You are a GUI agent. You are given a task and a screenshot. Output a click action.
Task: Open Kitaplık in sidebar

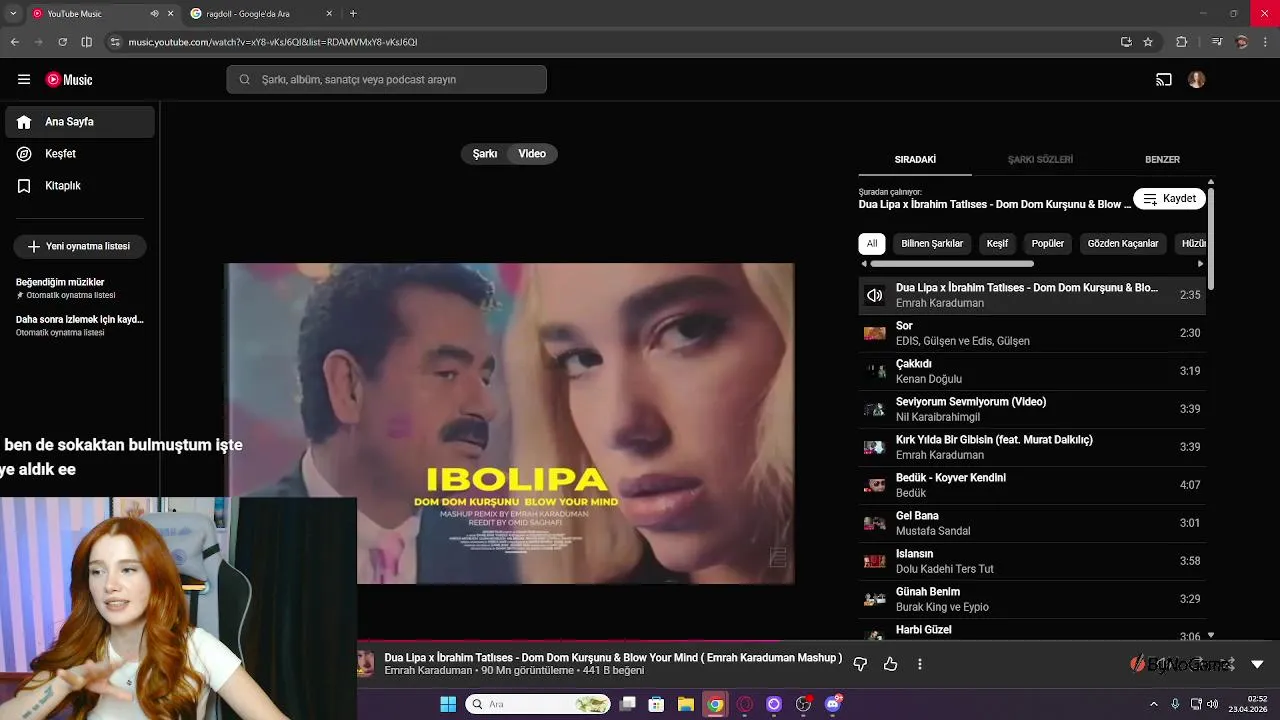point(80,186)
